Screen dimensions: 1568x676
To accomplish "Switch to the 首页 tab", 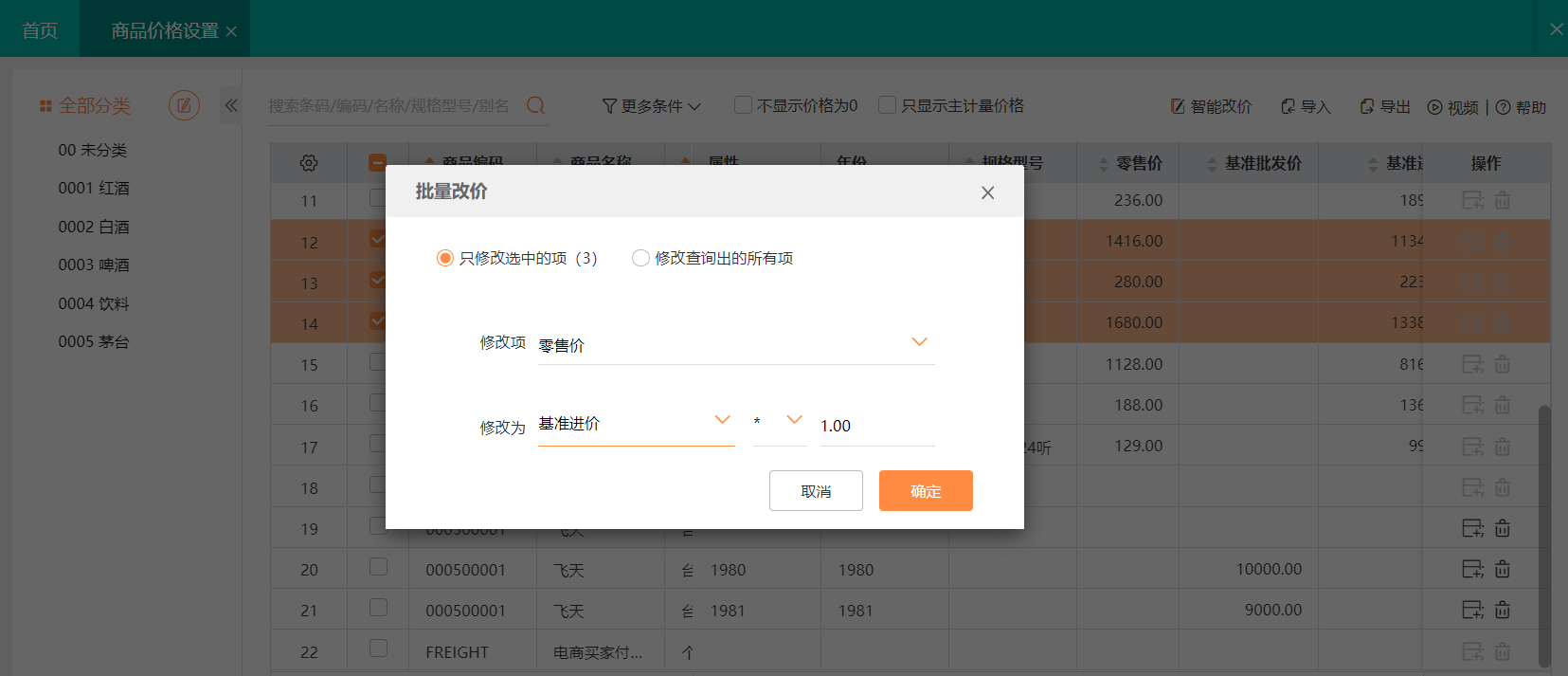I will [40, 30].
